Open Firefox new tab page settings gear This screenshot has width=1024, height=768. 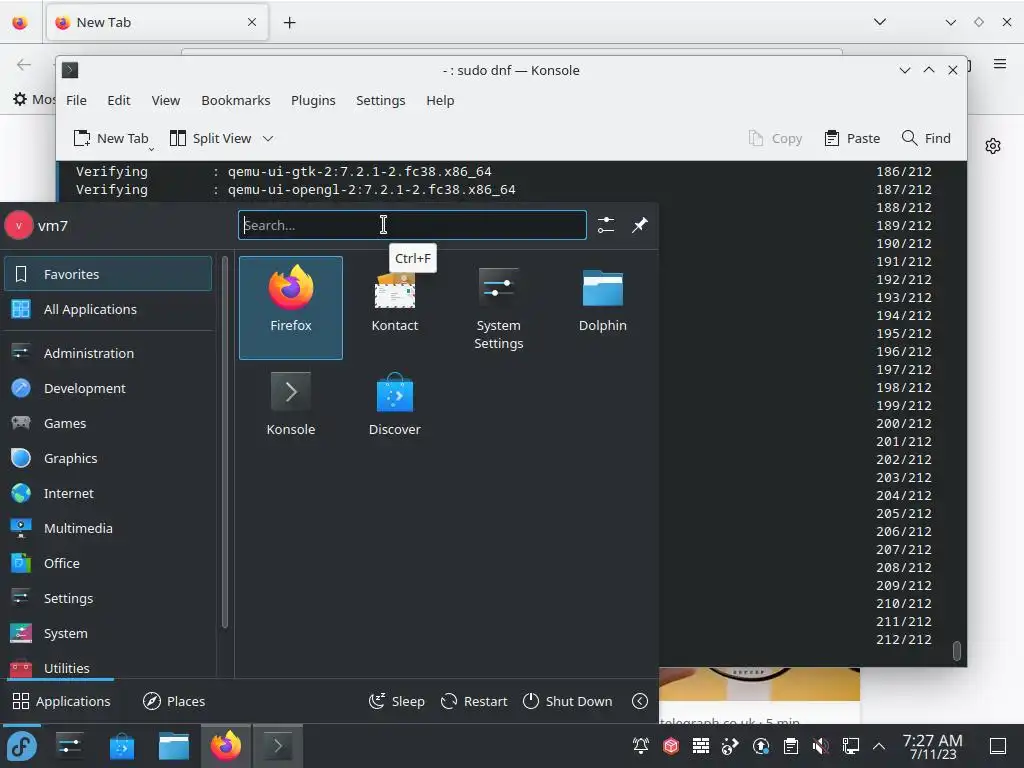[x=993, y=146]
